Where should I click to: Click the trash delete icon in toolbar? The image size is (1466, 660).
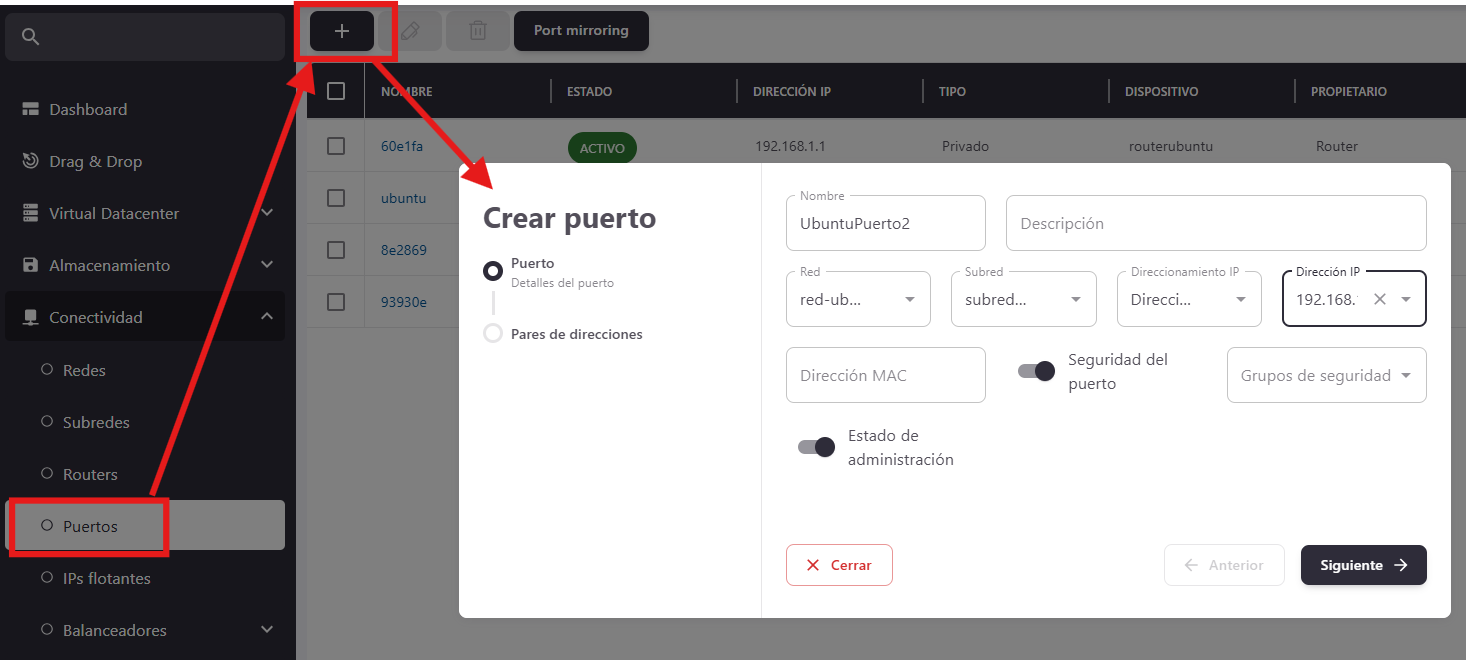click(477, 31)
